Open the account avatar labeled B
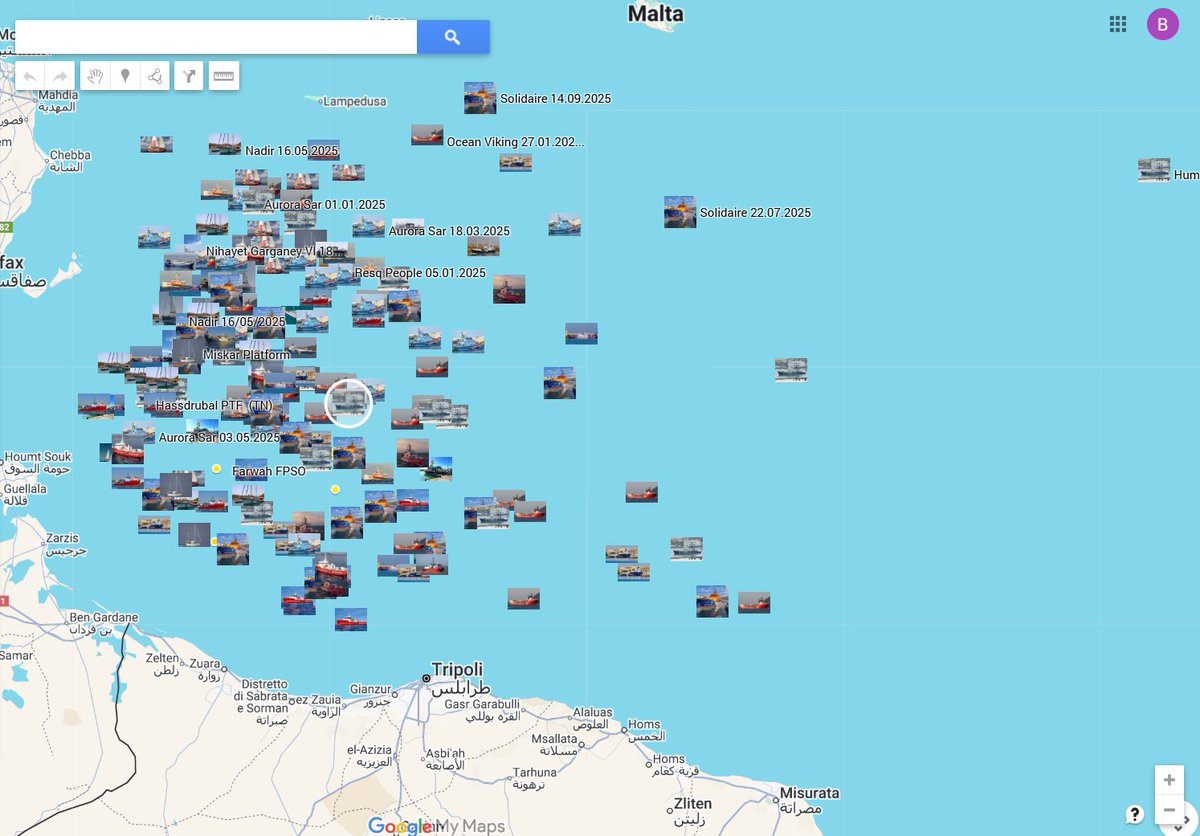The height and width of the screenshot is (836, 1200). [x=1163, y=24]
